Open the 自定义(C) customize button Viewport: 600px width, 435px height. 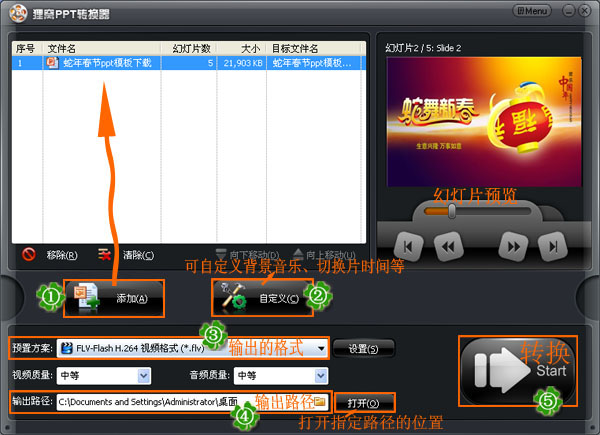pos(262,298)
